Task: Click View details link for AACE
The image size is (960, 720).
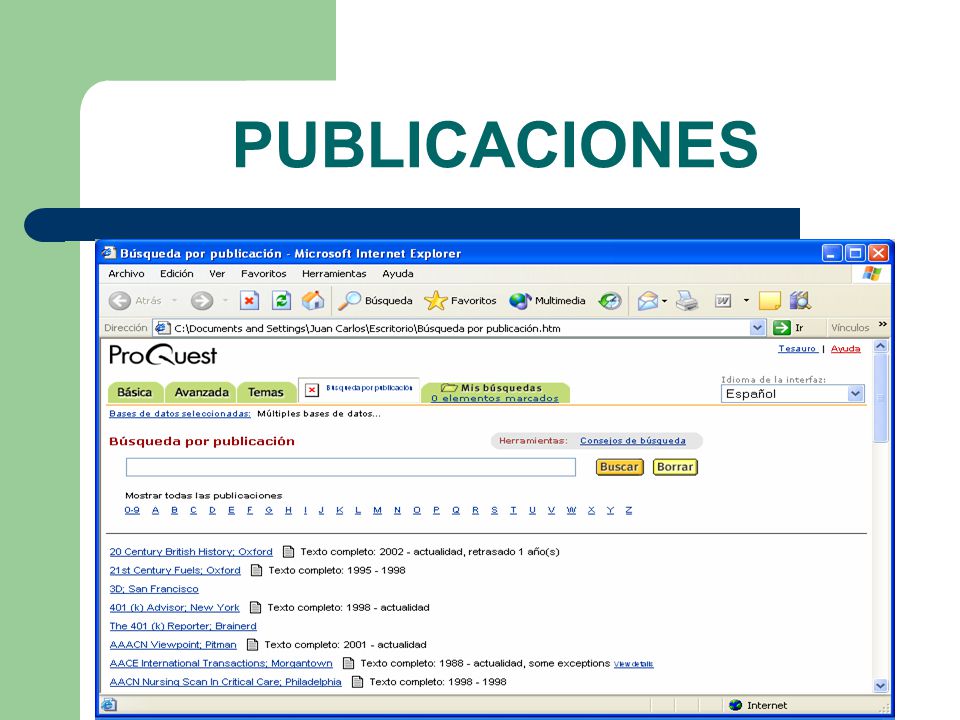Action: [633, 664]
